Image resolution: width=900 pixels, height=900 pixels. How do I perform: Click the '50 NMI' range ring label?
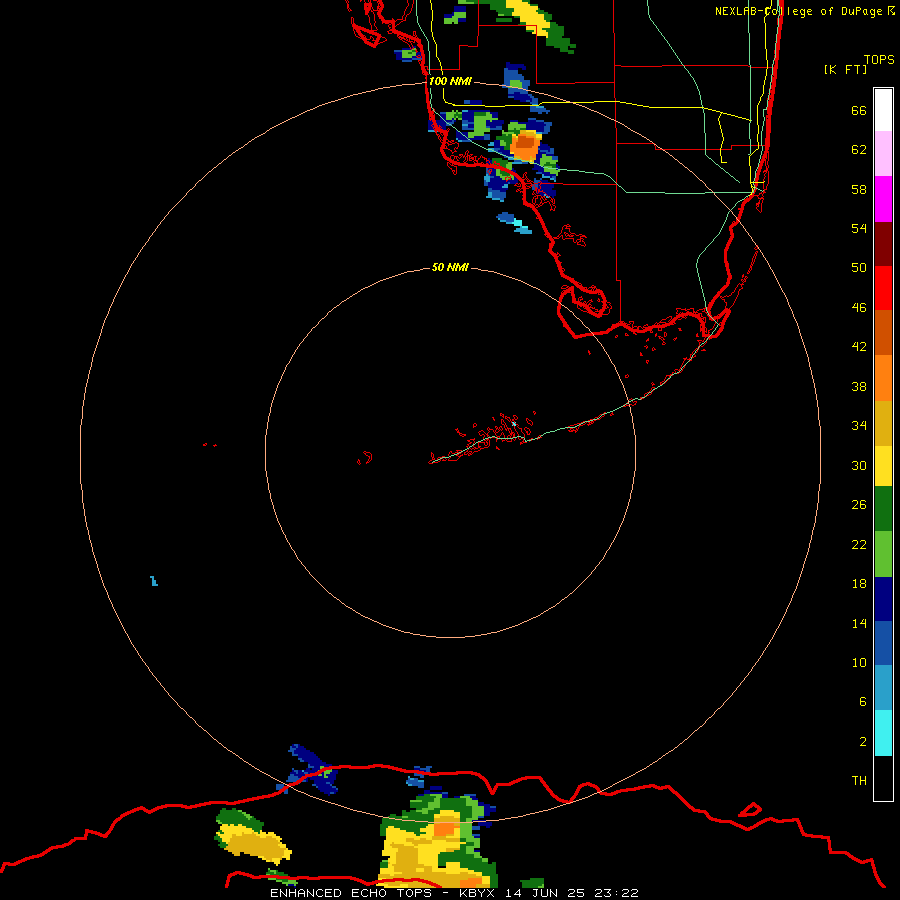click(450, 267)
